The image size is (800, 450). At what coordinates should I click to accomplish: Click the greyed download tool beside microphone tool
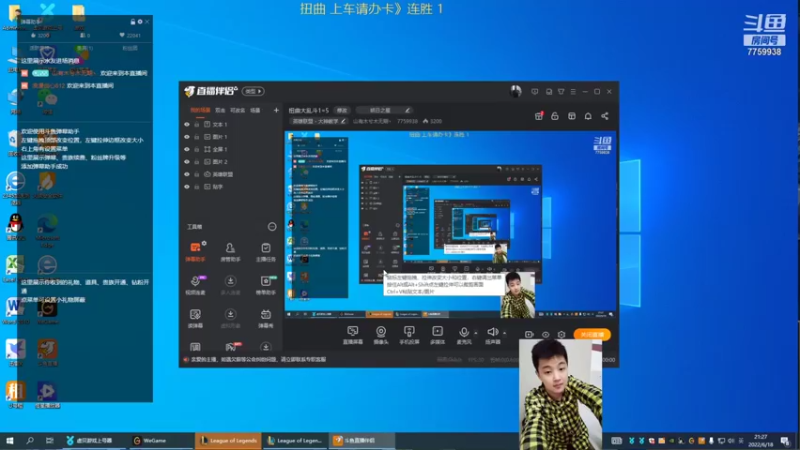[x=230, y=285]
